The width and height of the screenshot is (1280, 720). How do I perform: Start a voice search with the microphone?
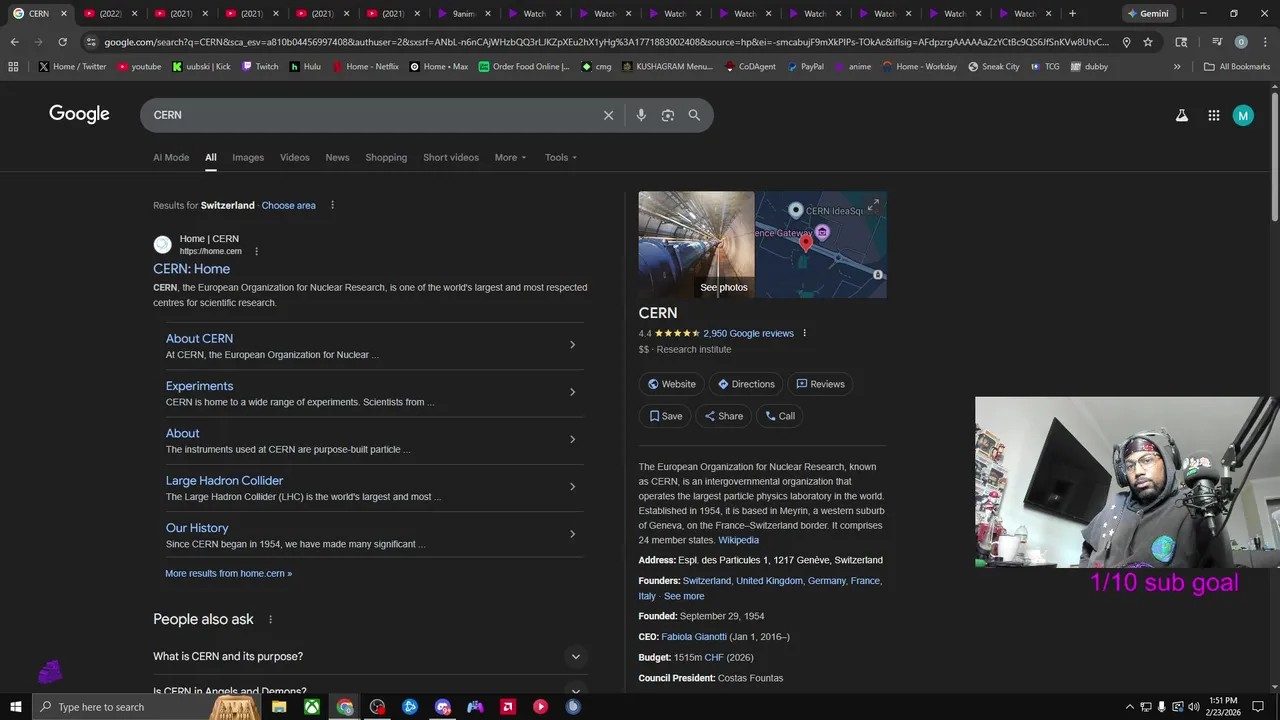point(641,115)
